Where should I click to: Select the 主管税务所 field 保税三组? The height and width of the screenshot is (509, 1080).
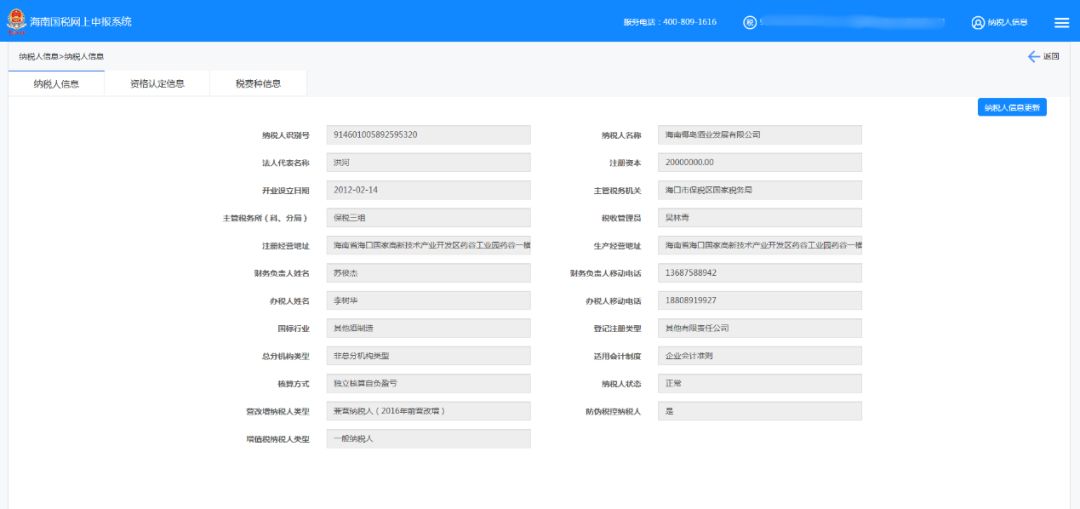pyautogui.click(x=428, y=218)
